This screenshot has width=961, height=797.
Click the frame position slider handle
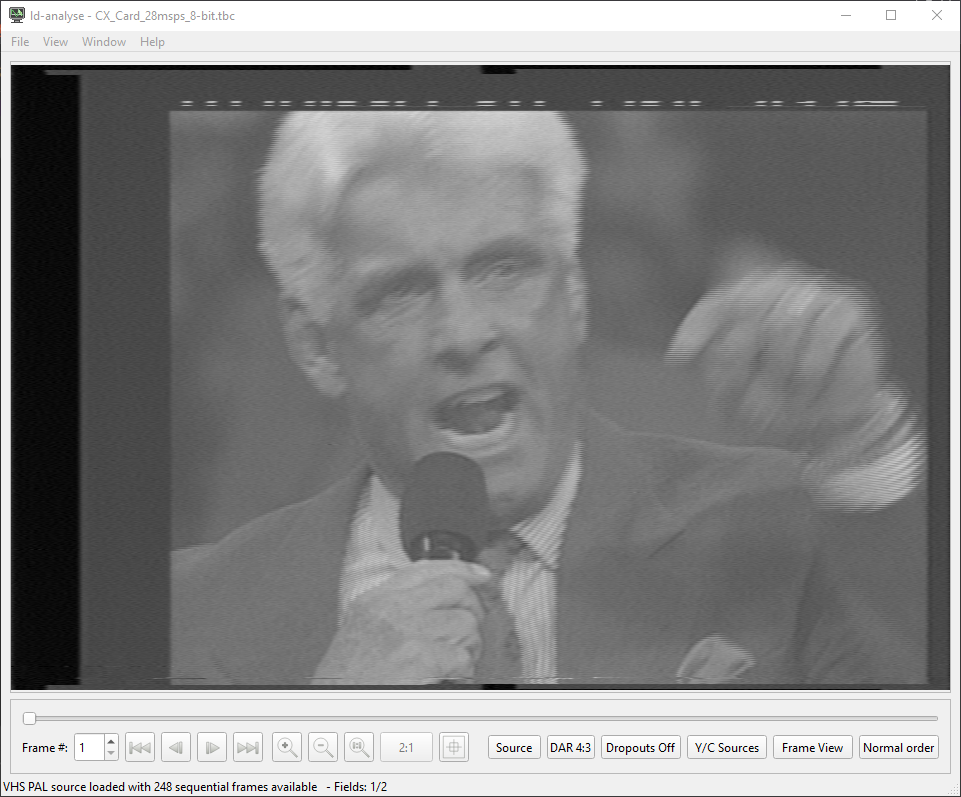[x=29, y=718]
